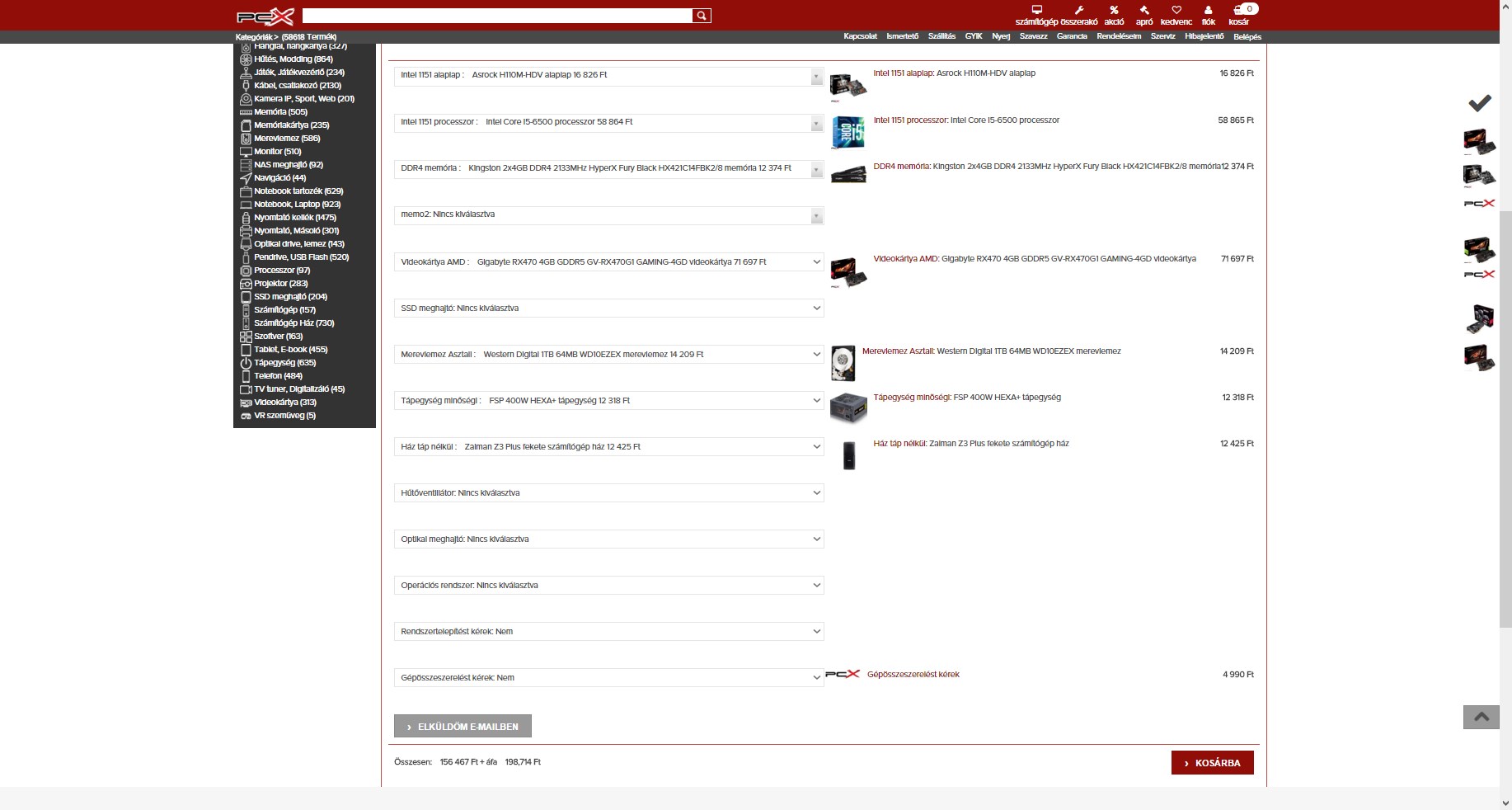Click the drive icon beside Merevlemez (586)
Screen dimensions: 1512x810
tap(246, 139)
